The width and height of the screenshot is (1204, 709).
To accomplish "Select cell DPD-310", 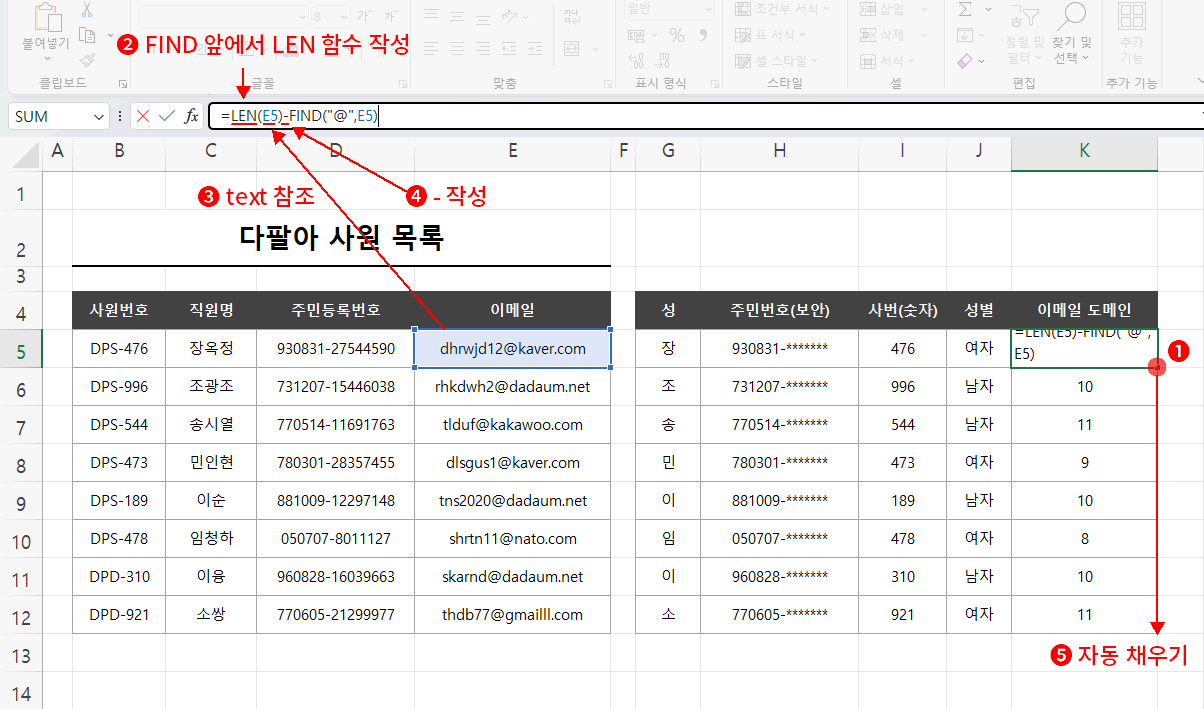I will tap(119, 576).
